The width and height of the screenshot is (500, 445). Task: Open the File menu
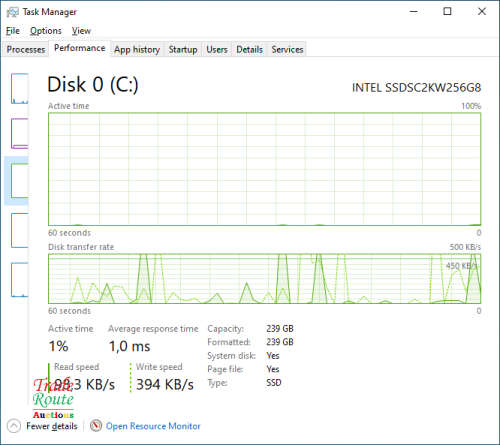(x=13, y=31)
